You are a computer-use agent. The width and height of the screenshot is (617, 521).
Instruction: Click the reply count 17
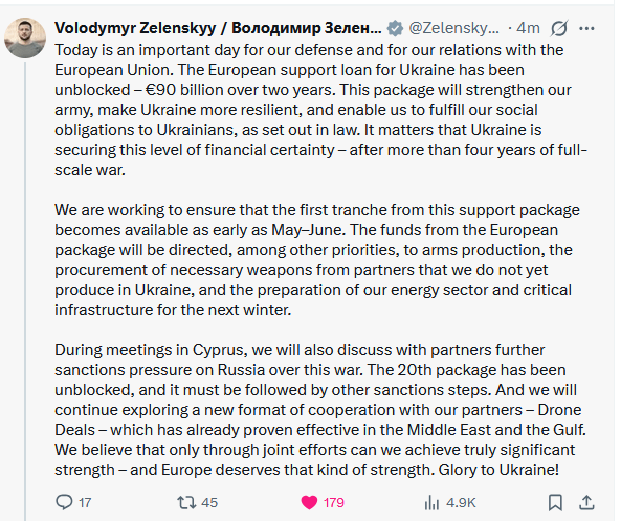tap(85, 502)
